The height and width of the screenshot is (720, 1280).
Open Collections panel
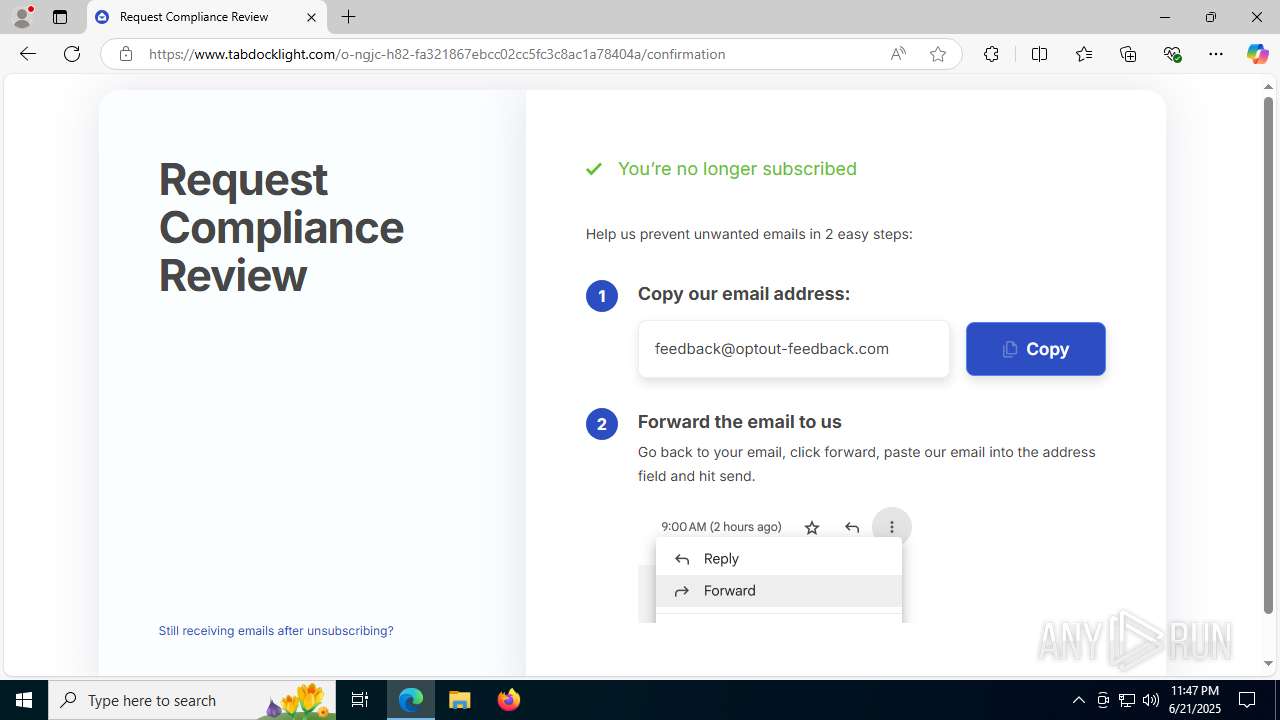(x=1128, y=54)
